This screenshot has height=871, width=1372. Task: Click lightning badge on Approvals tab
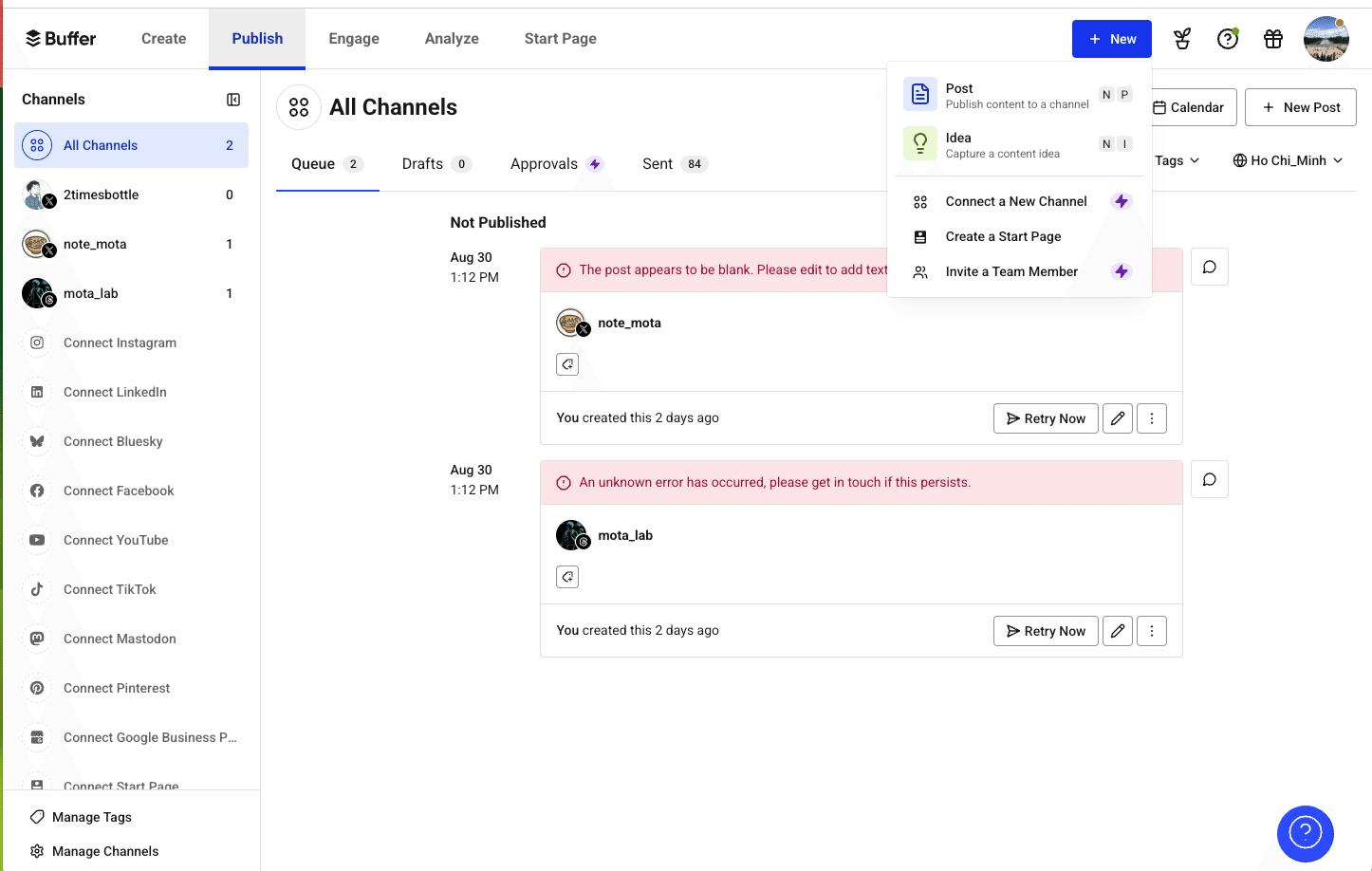tap(595, 164)
